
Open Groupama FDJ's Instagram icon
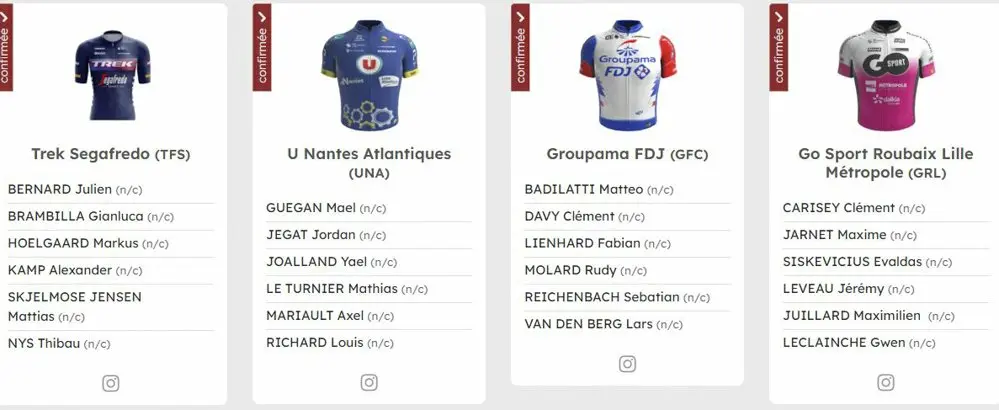click(627, 364)
